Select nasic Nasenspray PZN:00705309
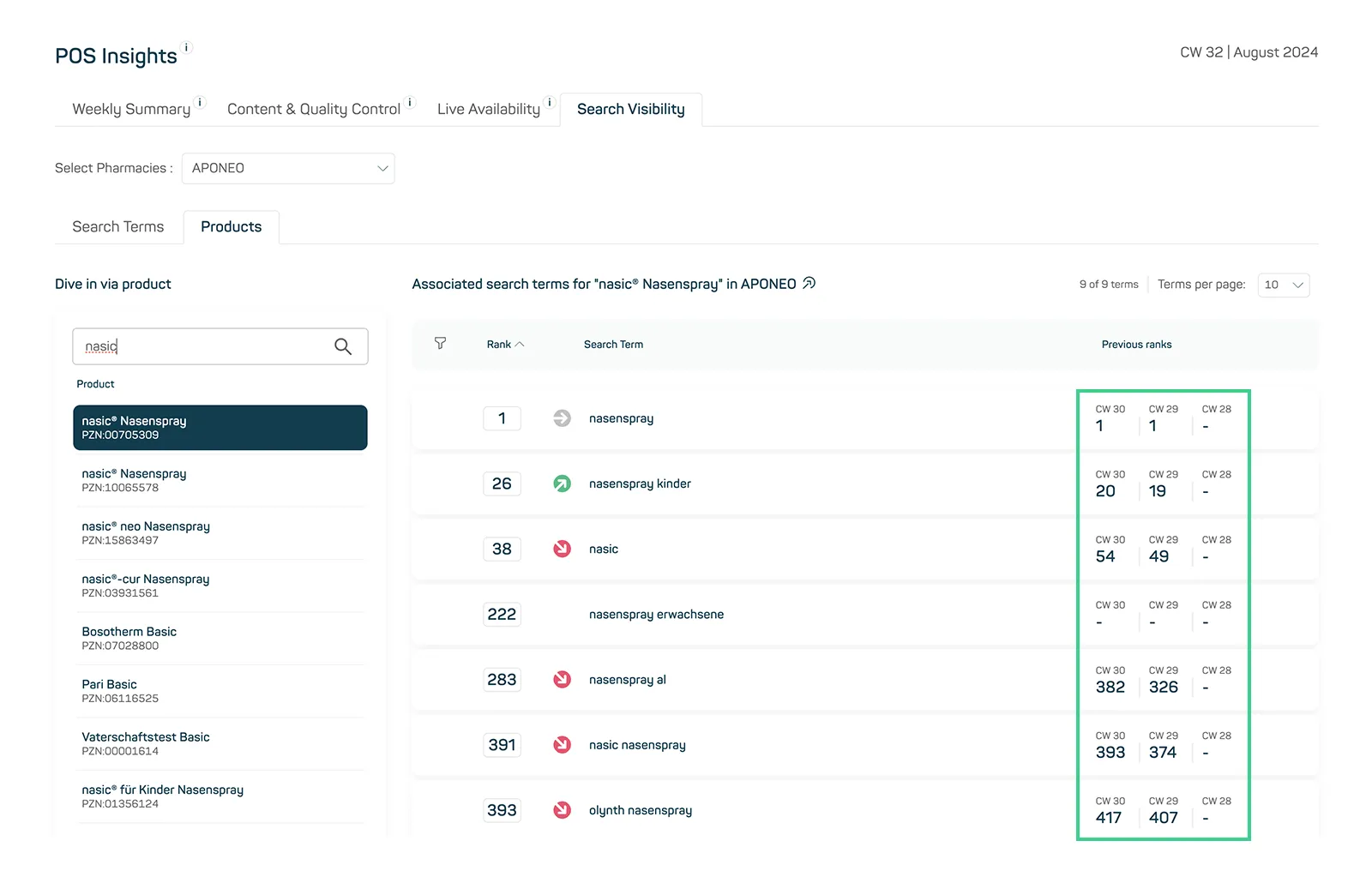The width and height of the screenshot is (1372, 871). [x=220, y=428]
